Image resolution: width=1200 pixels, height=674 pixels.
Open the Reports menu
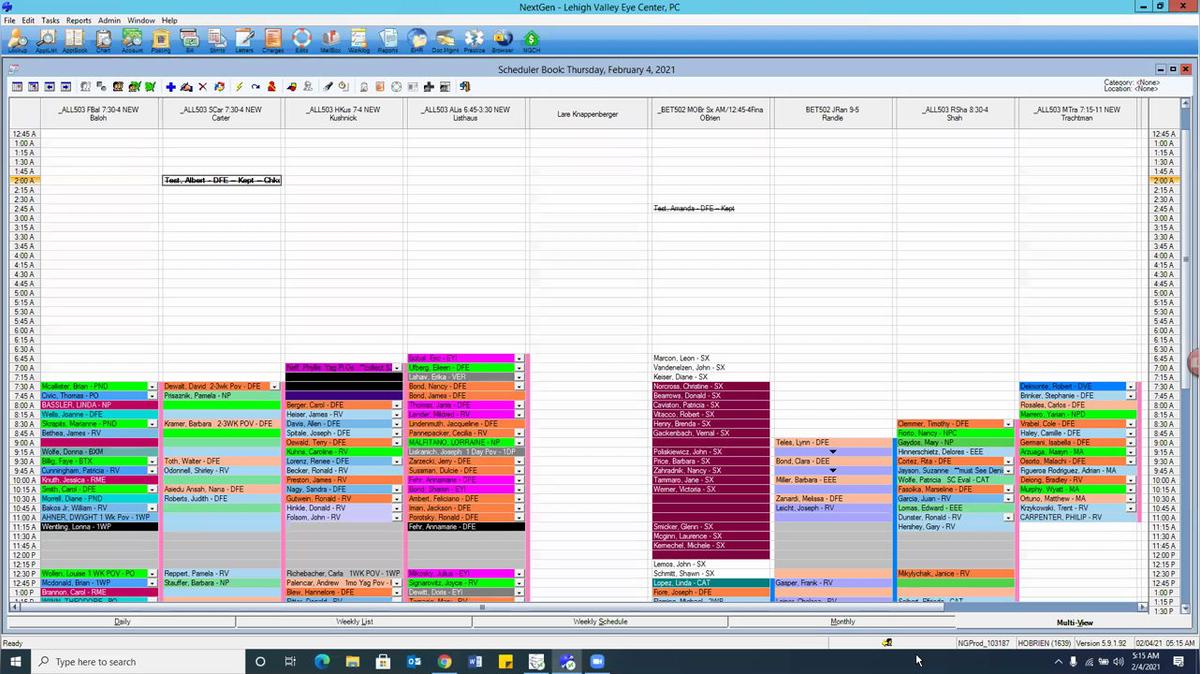point(78,20)
